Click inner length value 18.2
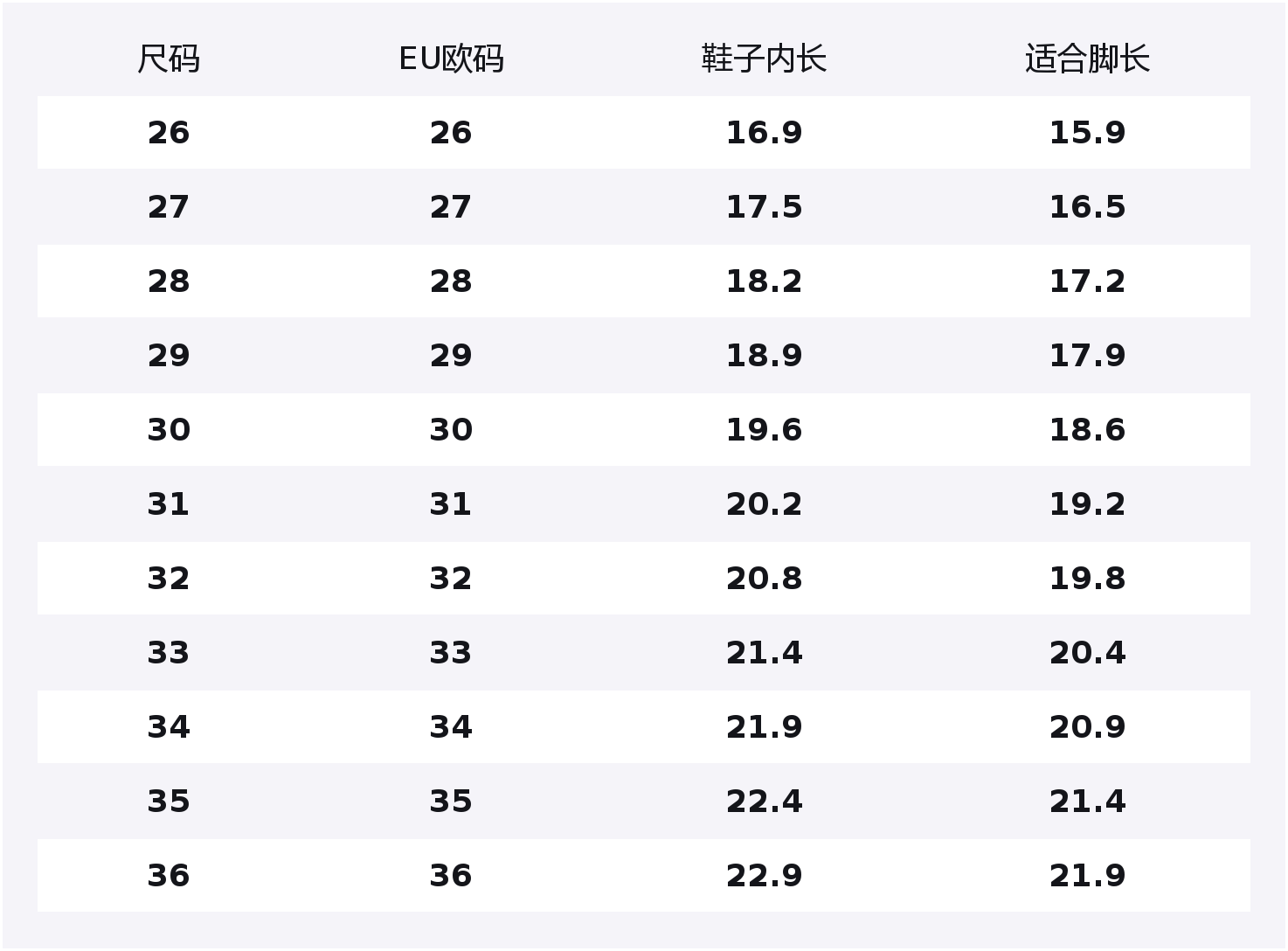This screenshot has height=951, width=1288. coord(764,281)
